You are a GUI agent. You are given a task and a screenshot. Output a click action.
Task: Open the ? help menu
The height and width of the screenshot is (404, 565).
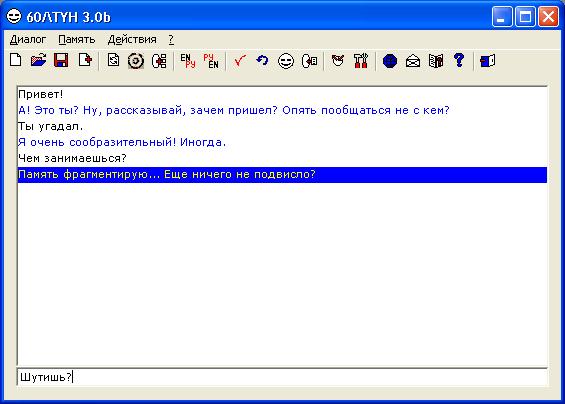[171, 39]
